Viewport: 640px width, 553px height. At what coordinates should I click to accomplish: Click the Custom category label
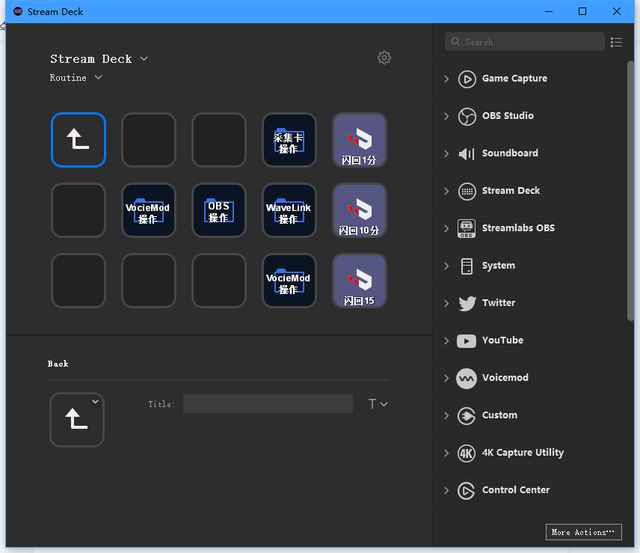500,415
